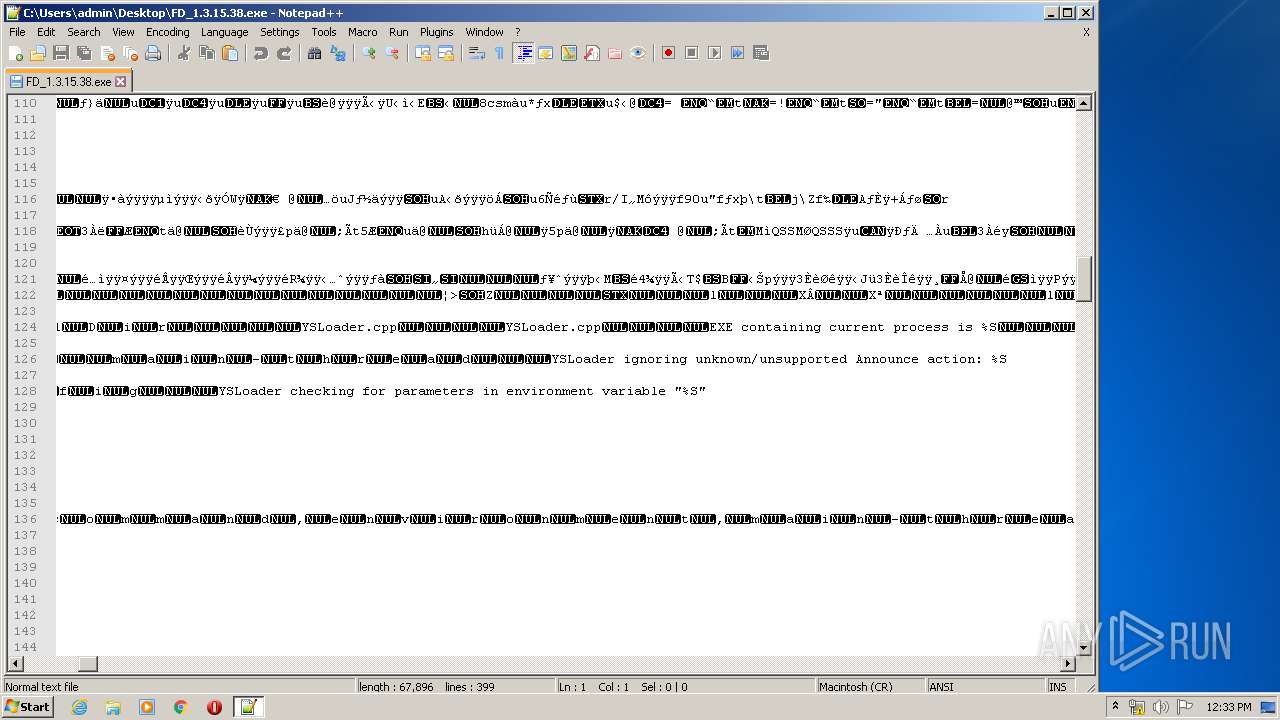Click line number 126 in margin

click(24, 359)
